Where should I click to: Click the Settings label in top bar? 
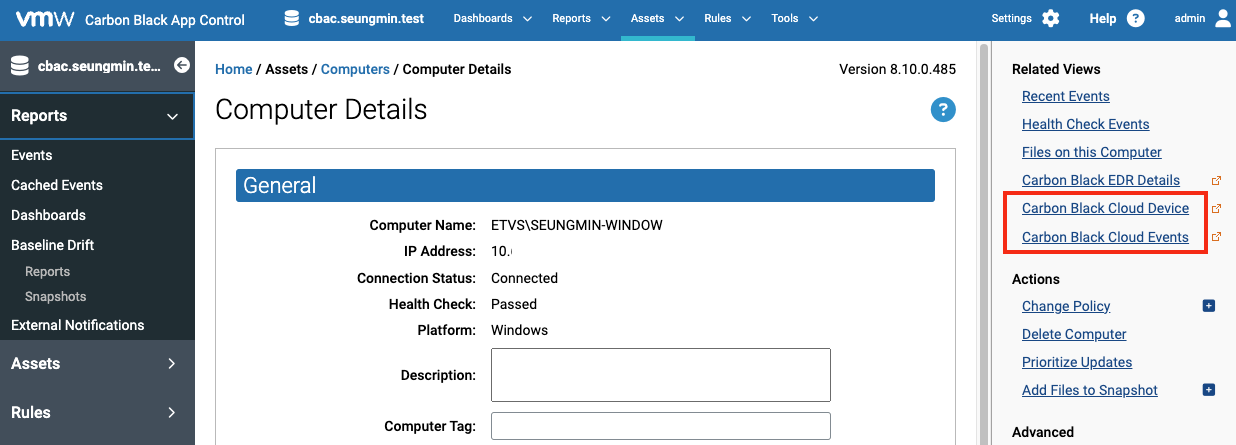pyautogui.click(x=1011, y=18)
